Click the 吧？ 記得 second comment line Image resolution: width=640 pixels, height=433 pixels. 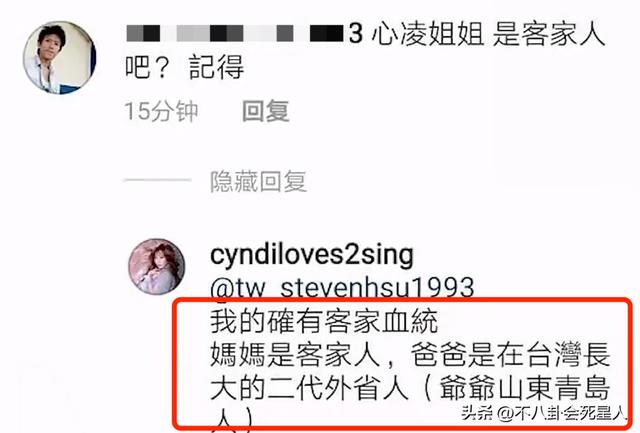(184, 67)
